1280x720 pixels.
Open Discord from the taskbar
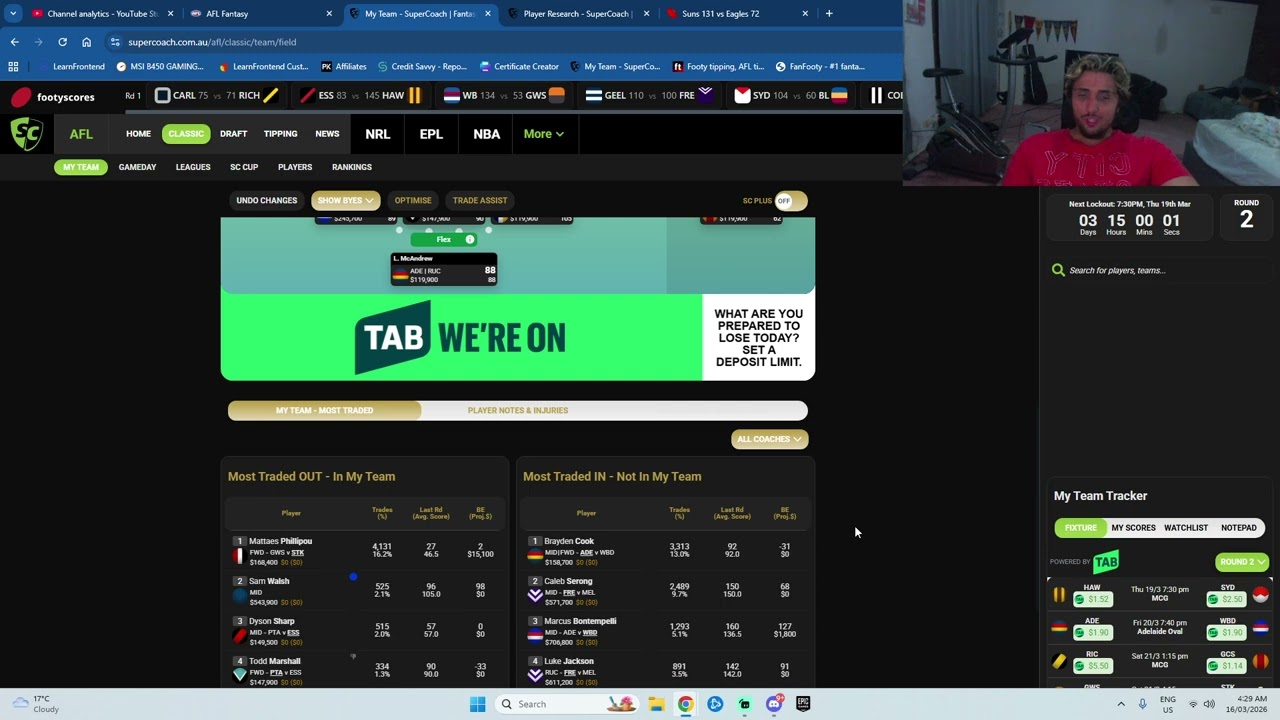coord(774,704)
